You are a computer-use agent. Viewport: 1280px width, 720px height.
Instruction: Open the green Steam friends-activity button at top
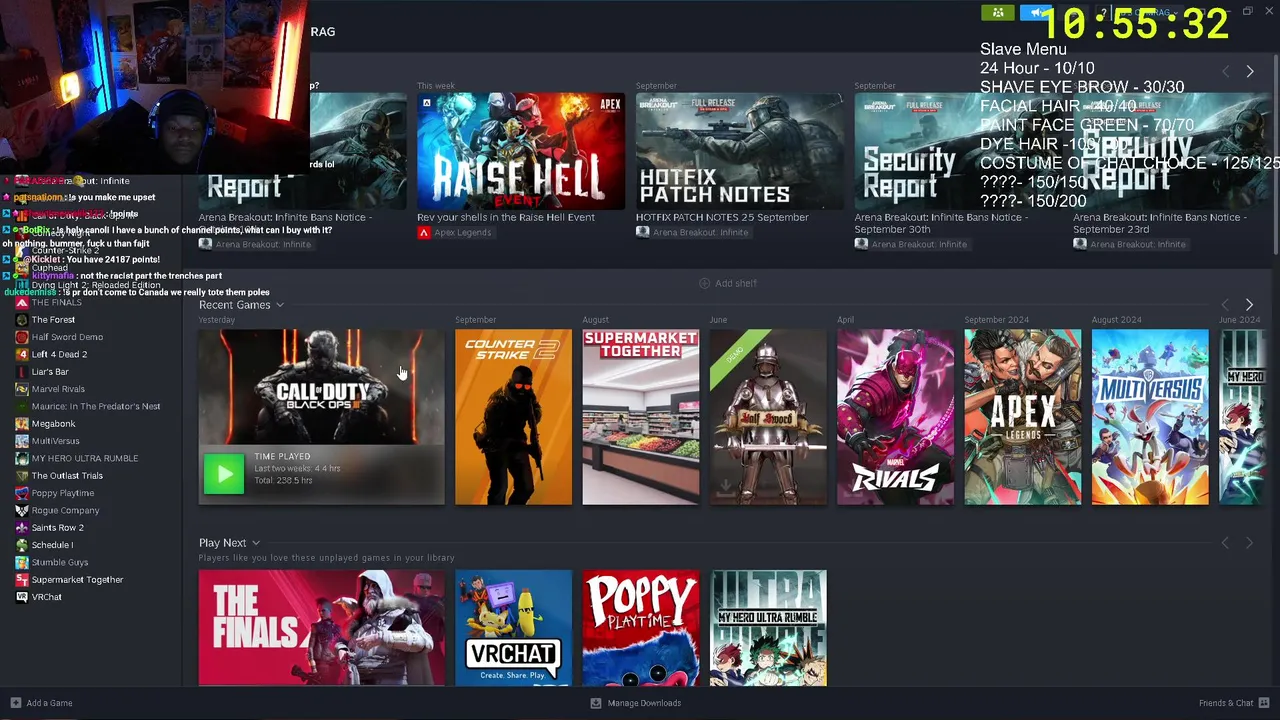pyautogui.click(x=998, y=12)
